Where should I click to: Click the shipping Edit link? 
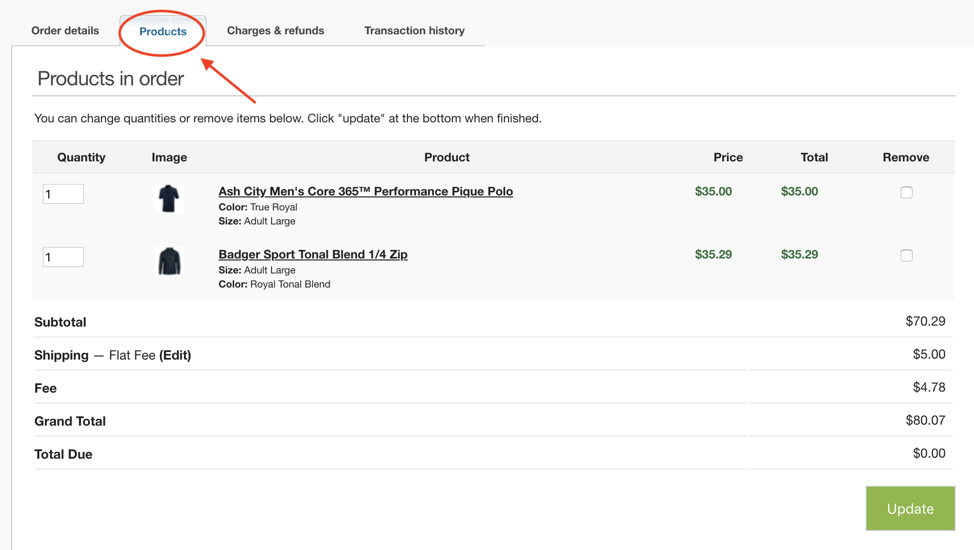(x=175, y=355)
